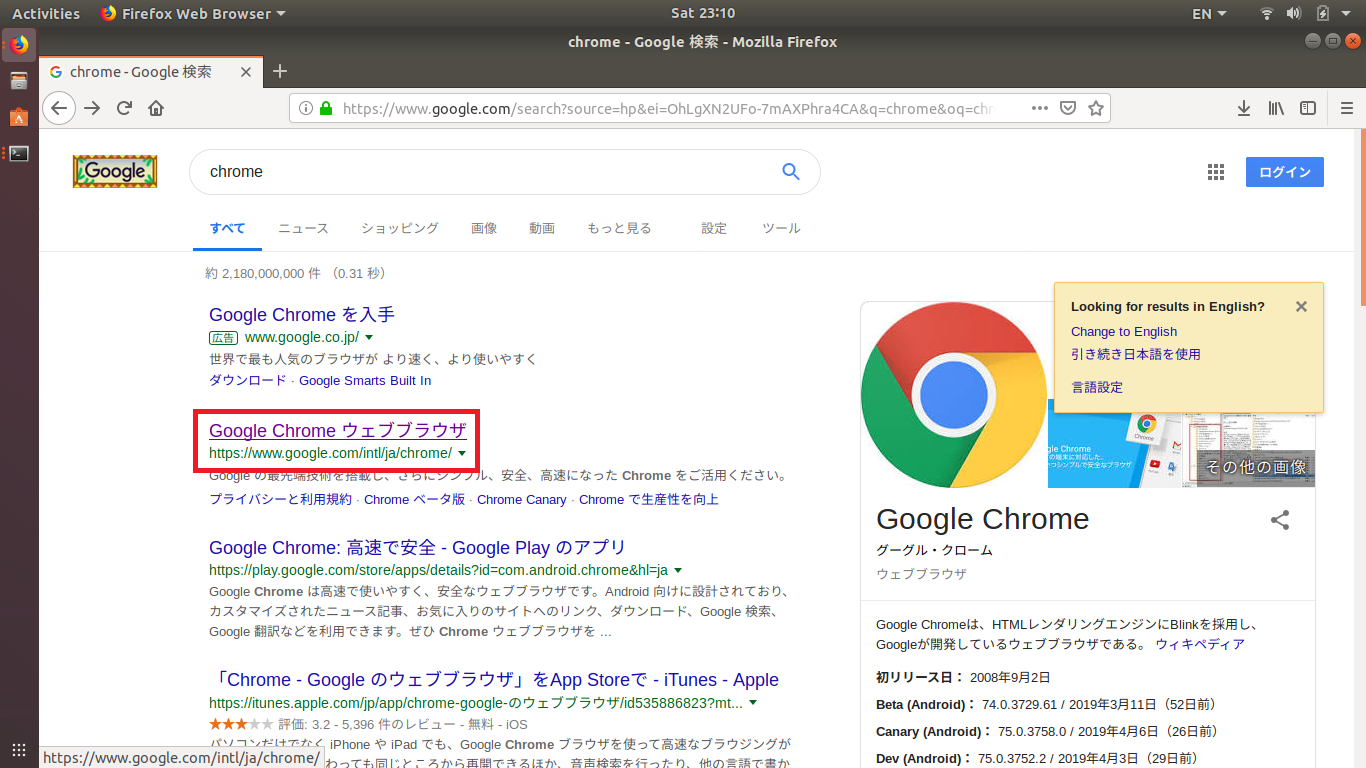Screen dimensions: 1366x768
Task: Open the page actions three-dot menu
Action: click(1040, 108)
